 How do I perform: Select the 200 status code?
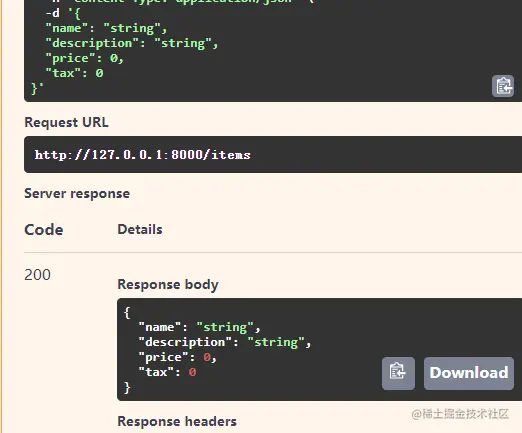(x=37, y=275)
